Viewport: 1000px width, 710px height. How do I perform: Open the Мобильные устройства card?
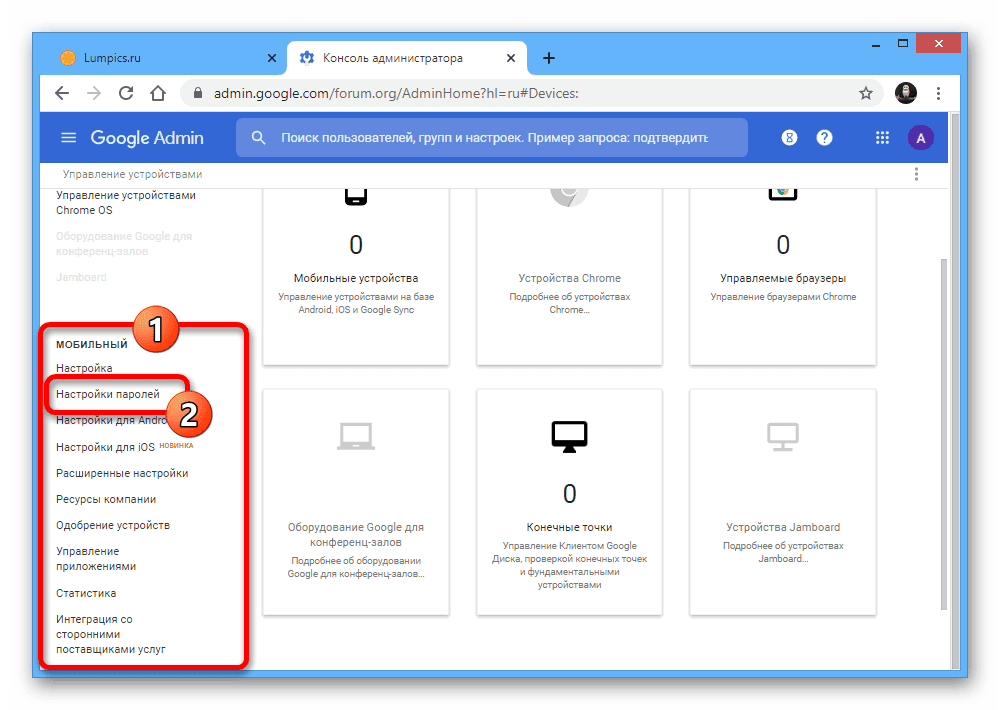click(x=356, y=276)
